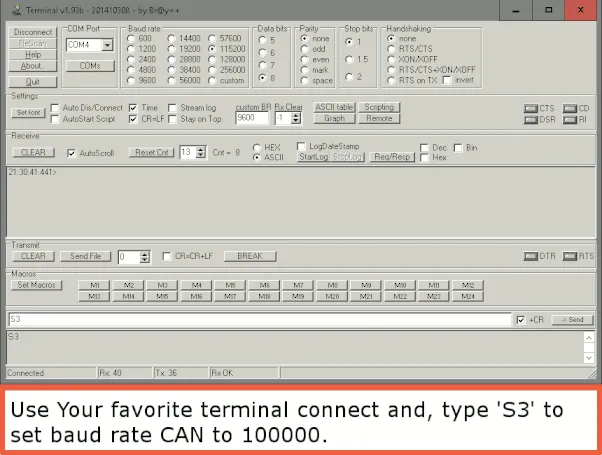Enable LogDateStamp checkbox
The width and height of the screenshot is (602, 455).
[x=301, y=146]
